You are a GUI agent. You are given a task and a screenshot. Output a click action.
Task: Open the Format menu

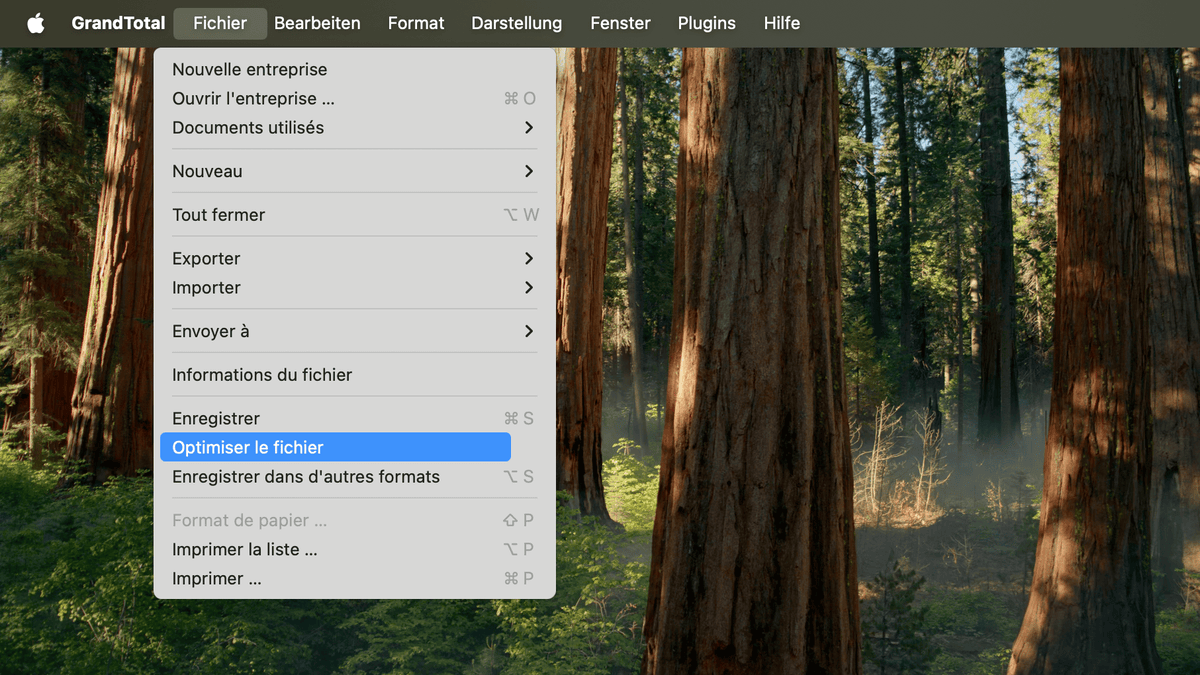click(416, 22)
